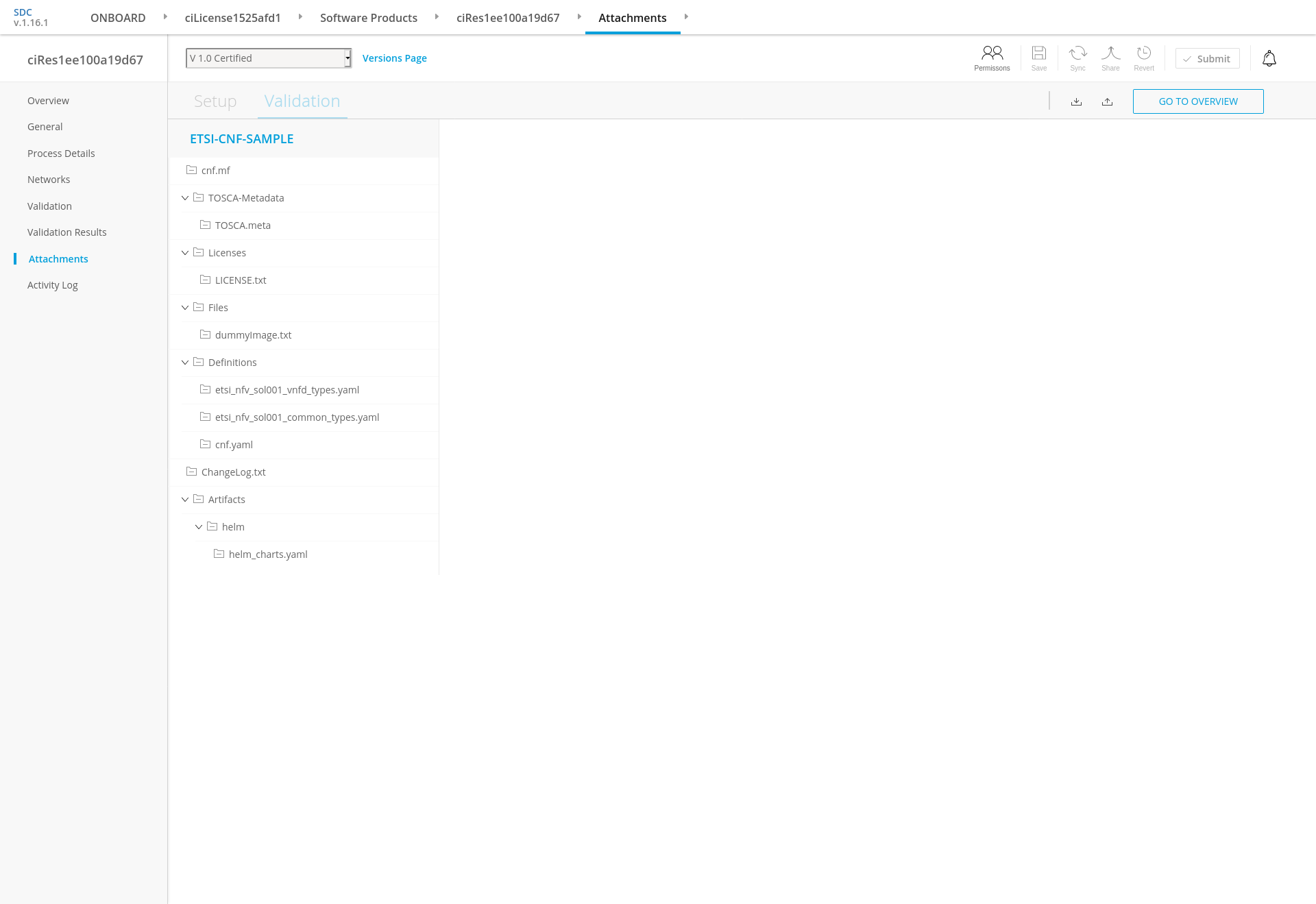Switch to the Setup tab
This screenshot has height=904, width=1316.
click(215, 101)
